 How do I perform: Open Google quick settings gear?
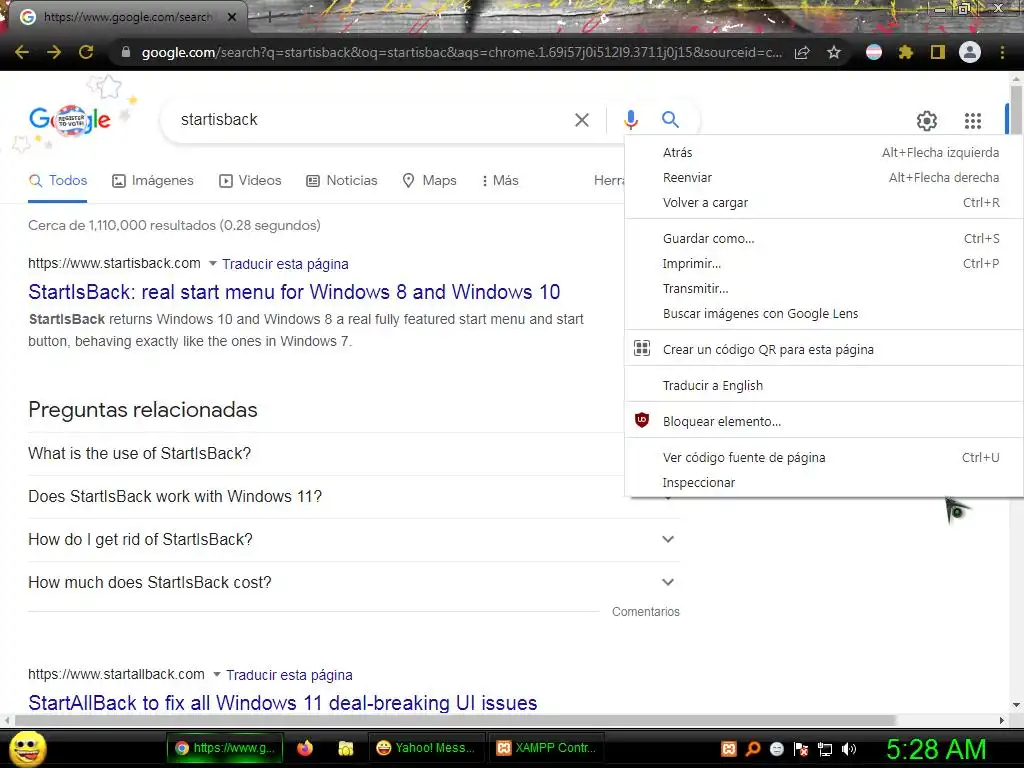927,120
